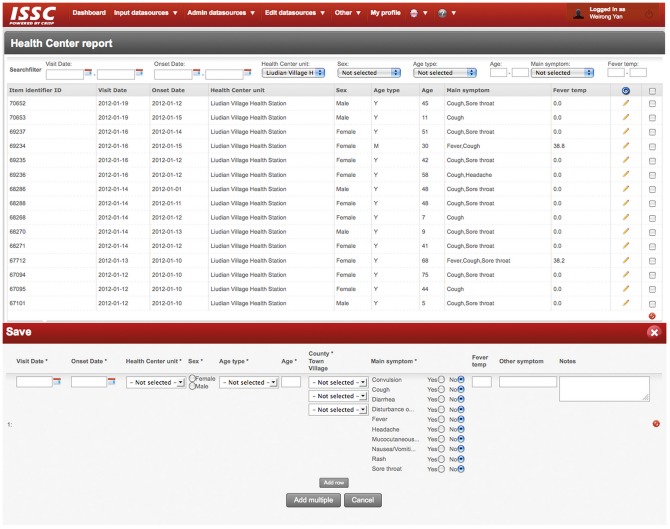Viewport: 670px width, 529px height.
Task: Open the help question-mark menu
Action: tap(447, 13)
